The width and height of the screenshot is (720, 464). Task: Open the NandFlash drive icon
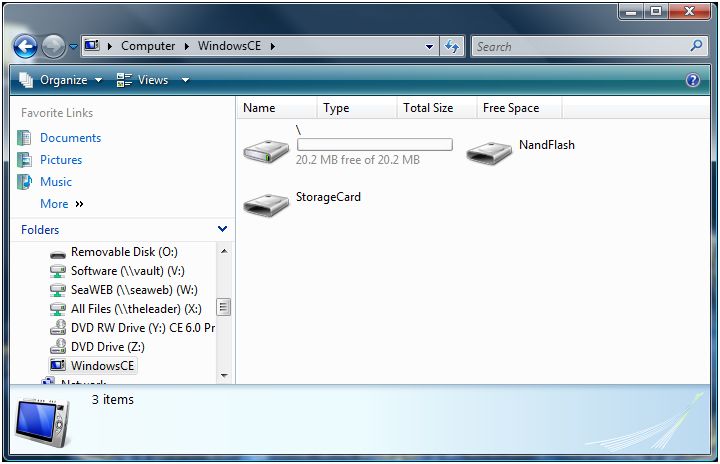click(490, 151)
